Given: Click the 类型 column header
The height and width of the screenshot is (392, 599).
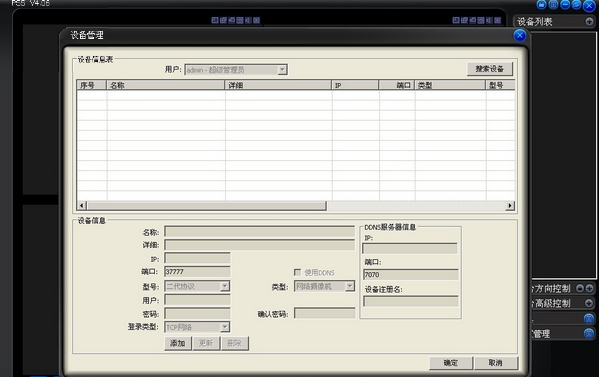Looking at the screenshot, I should [450, 85].
